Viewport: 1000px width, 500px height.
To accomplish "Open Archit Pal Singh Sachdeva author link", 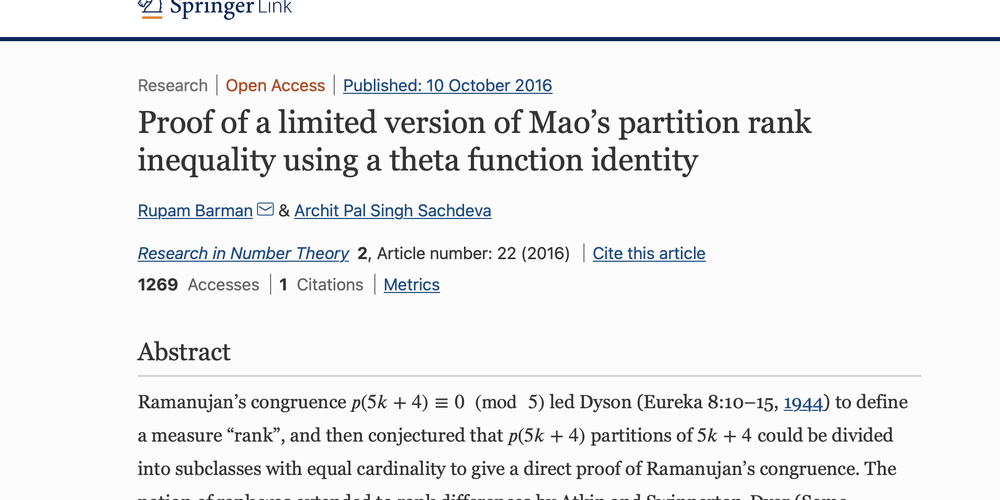I will [392, 211].
